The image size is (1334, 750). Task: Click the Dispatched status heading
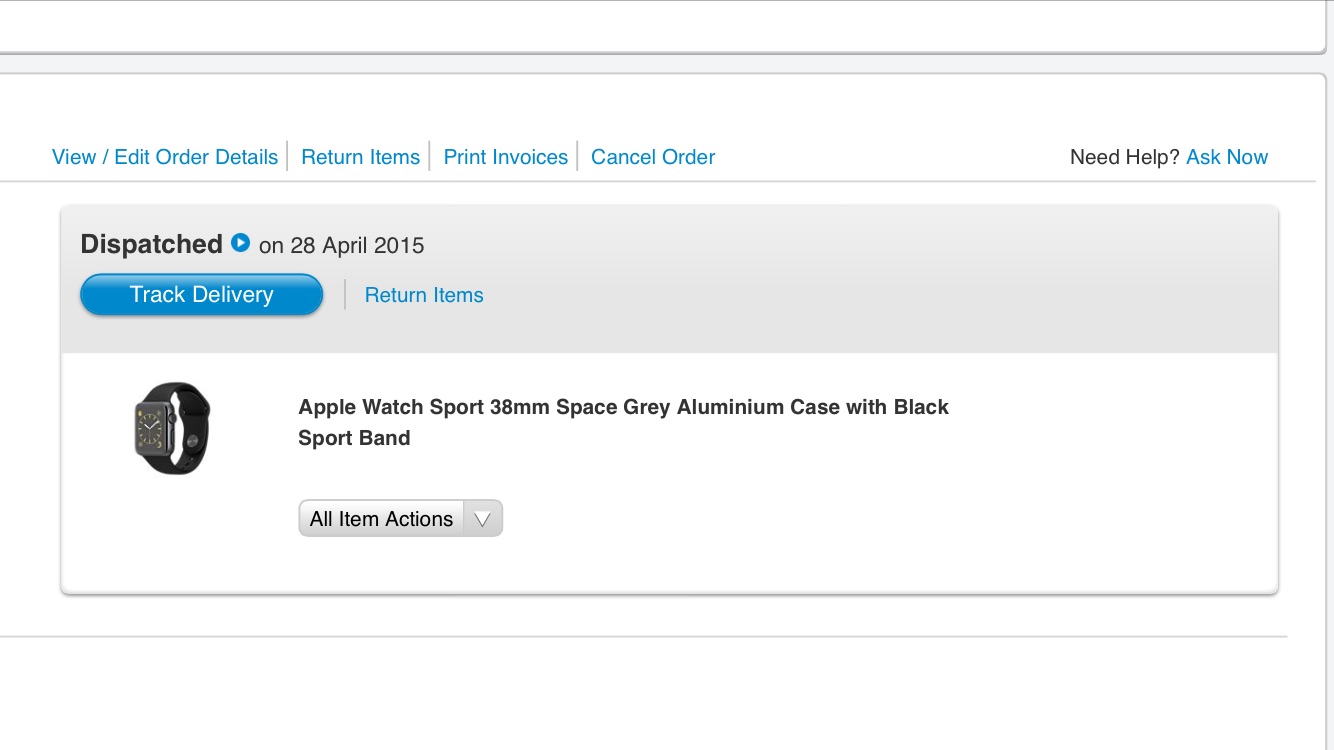coord(151,244)
